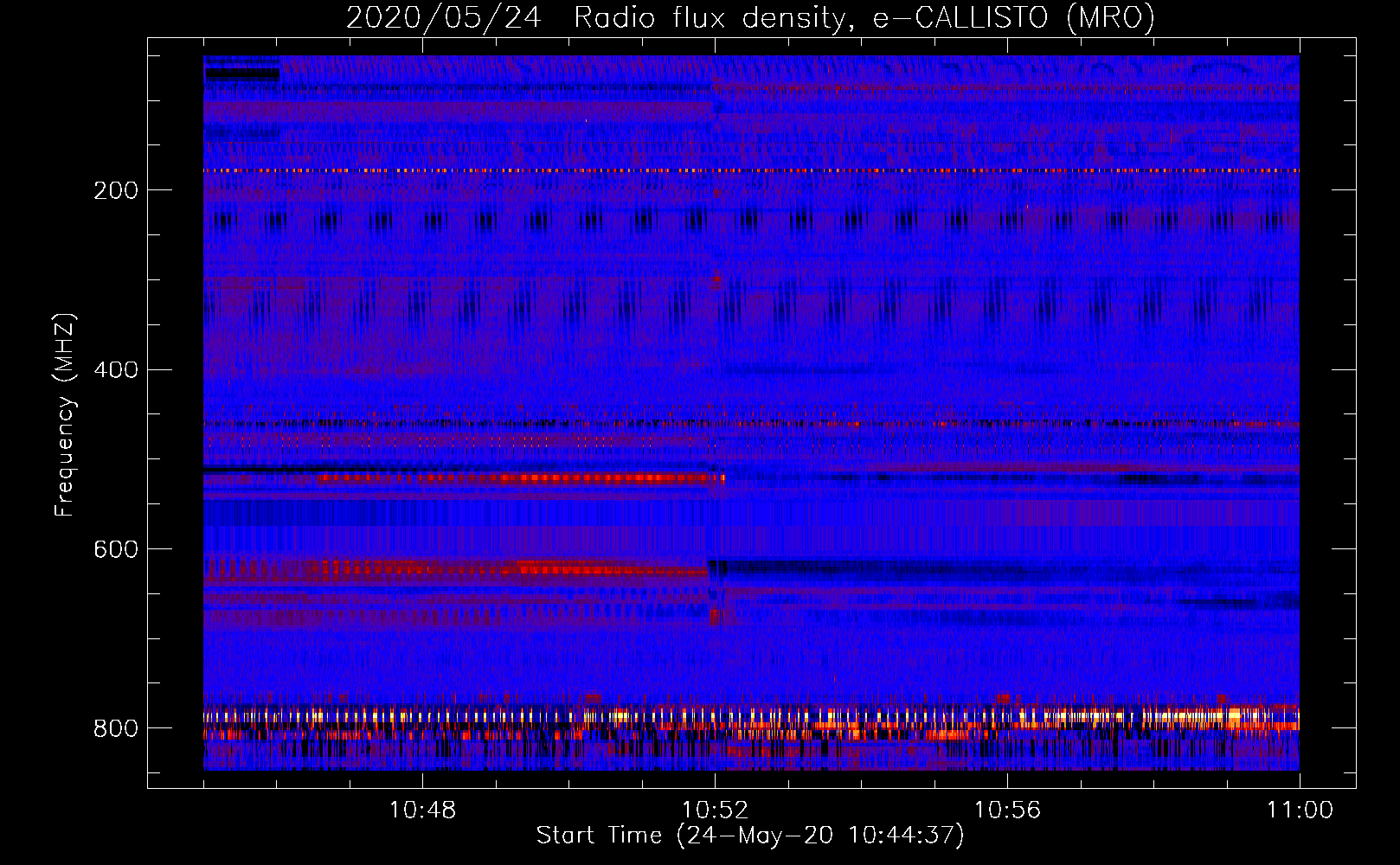Click the '10:56' time axis label
The image size is (1400, 865).
coord(1007,811)
